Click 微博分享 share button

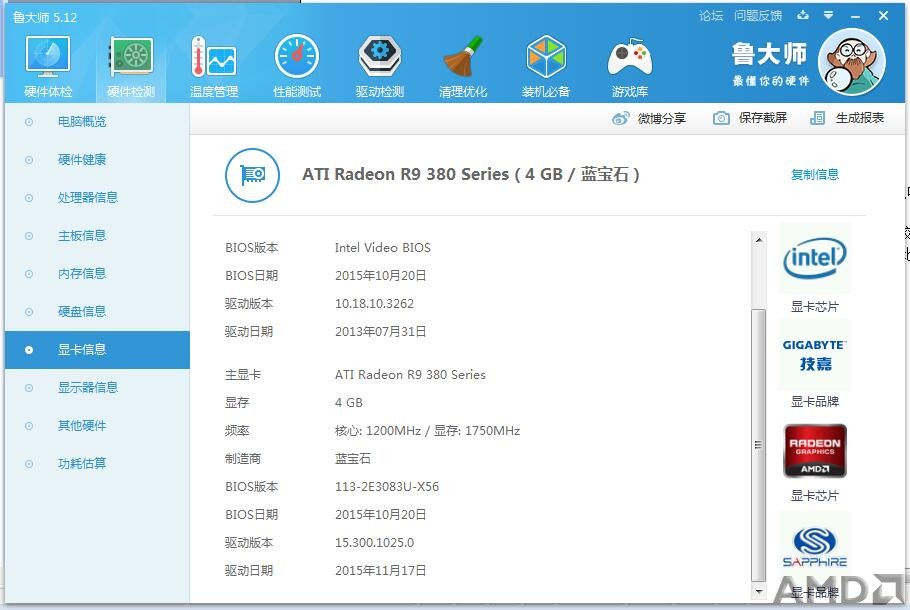pyautogui.click(x=649, y=118)
